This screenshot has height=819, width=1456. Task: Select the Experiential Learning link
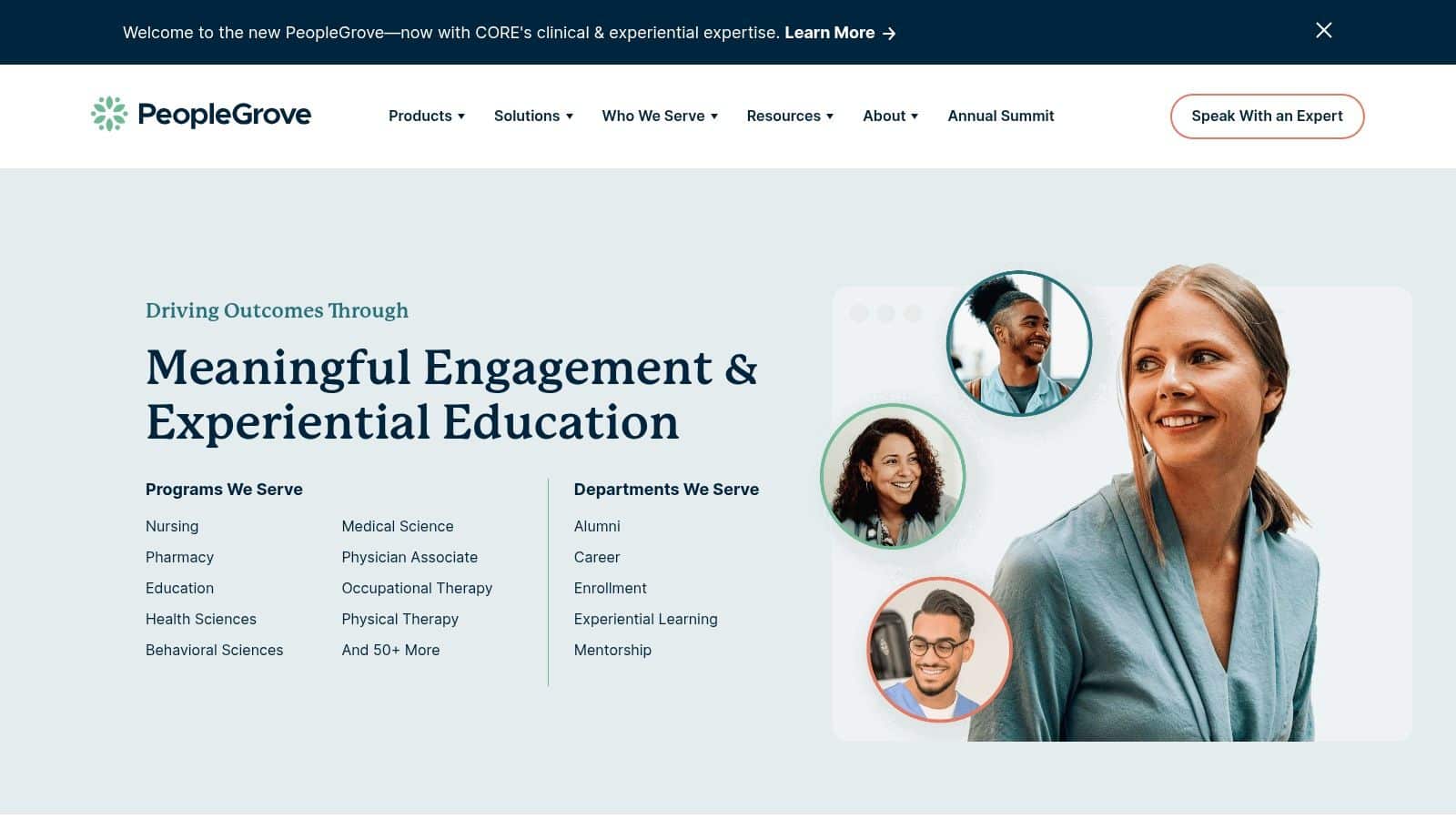(x=645, y=619)
